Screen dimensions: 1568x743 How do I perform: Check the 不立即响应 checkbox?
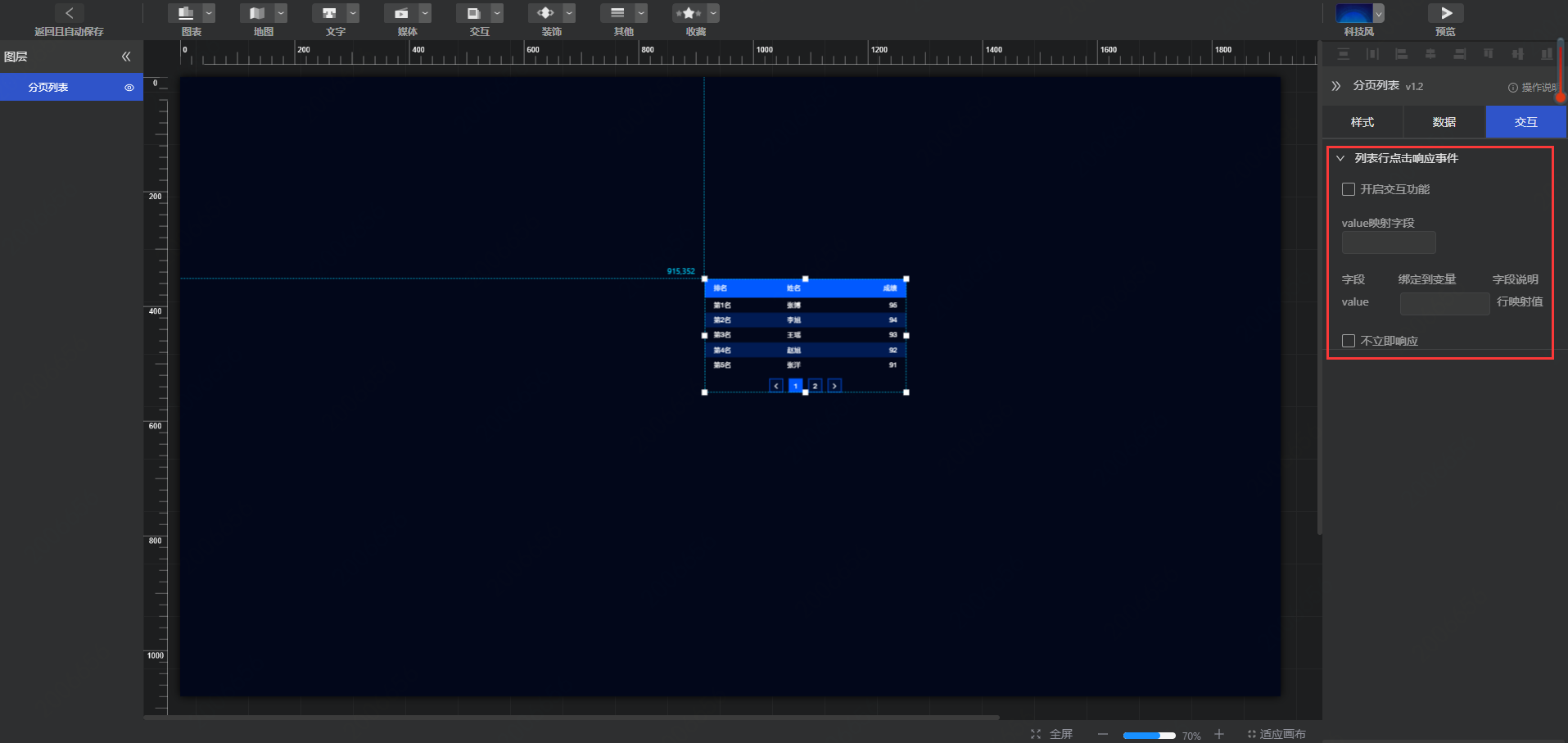click(1349, 341)
